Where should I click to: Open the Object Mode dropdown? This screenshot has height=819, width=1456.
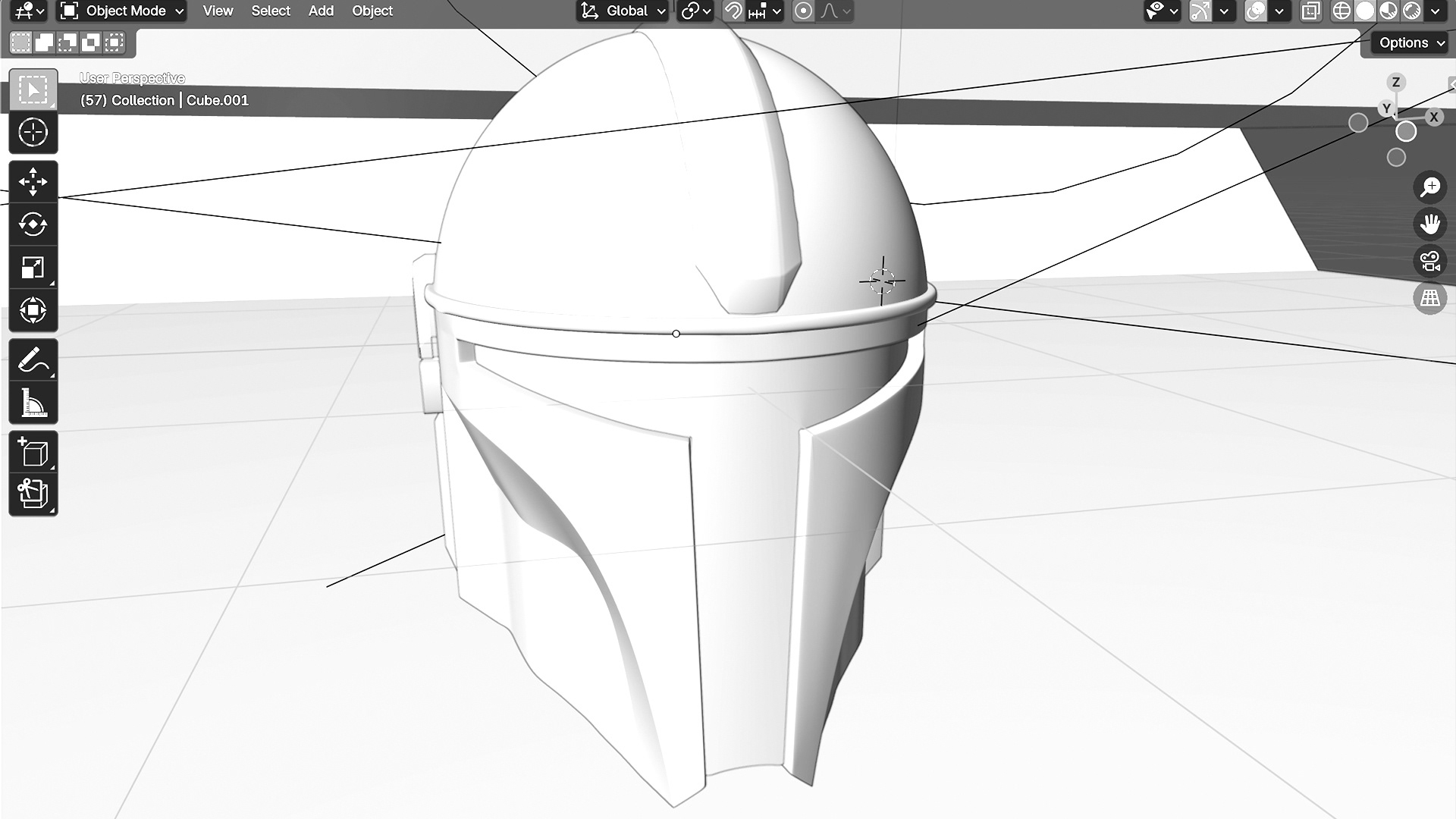123,11
